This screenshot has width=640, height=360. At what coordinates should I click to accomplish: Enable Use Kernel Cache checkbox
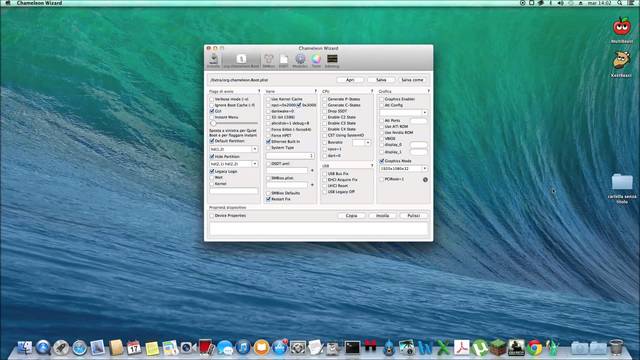(269, 99)
